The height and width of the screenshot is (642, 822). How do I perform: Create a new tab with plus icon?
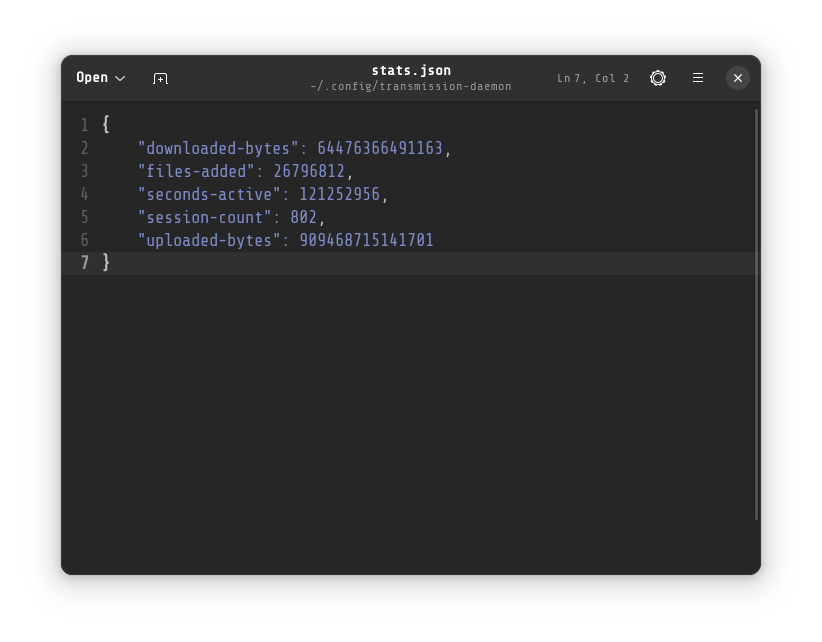(160, 78)
